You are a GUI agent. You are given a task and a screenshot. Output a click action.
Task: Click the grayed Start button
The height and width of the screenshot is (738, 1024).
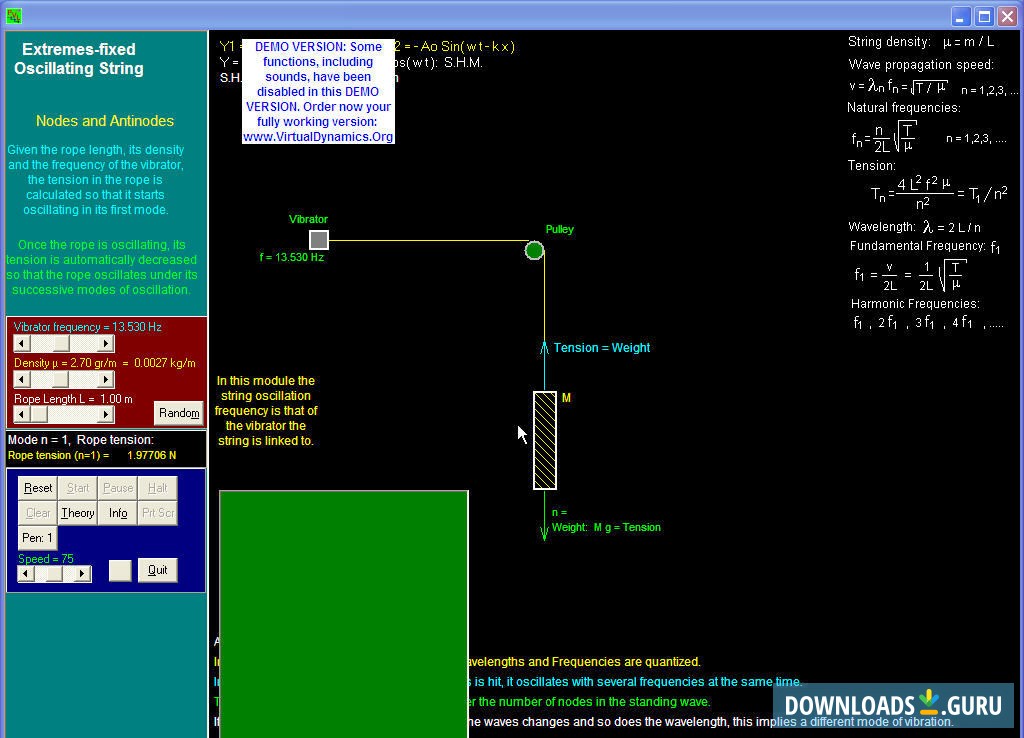tap(78, 488)
